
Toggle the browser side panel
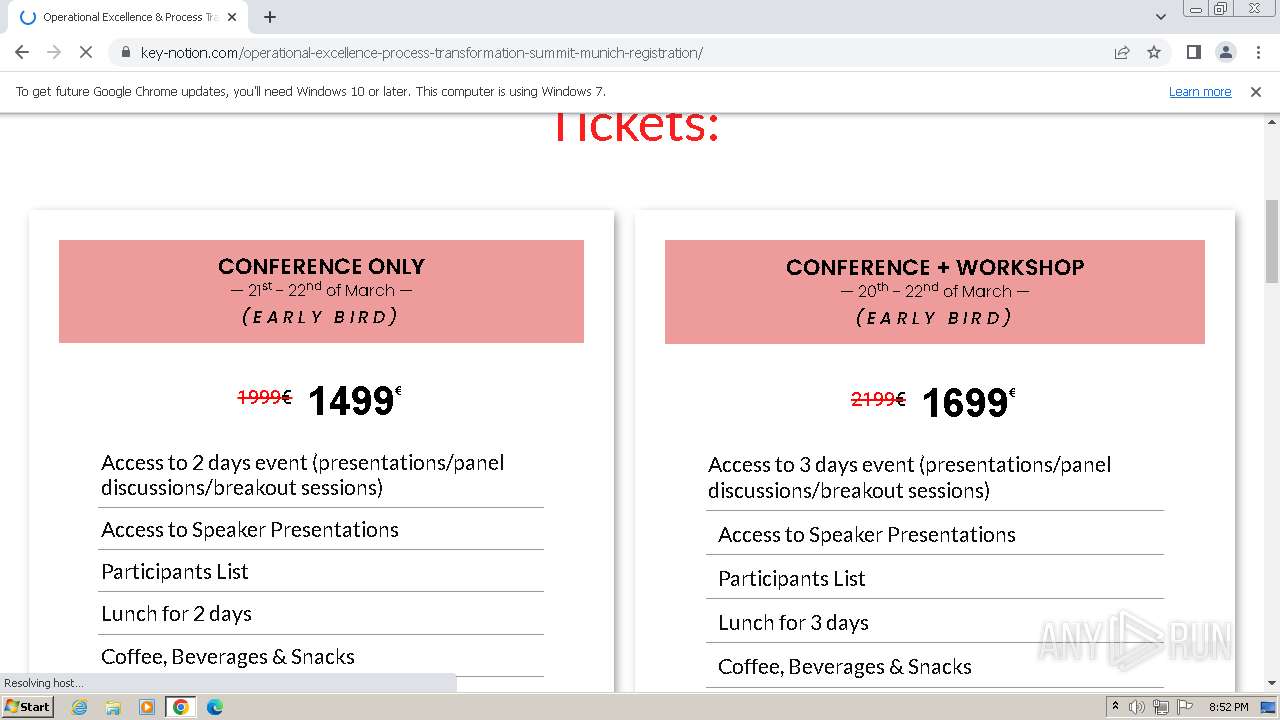1193,52
